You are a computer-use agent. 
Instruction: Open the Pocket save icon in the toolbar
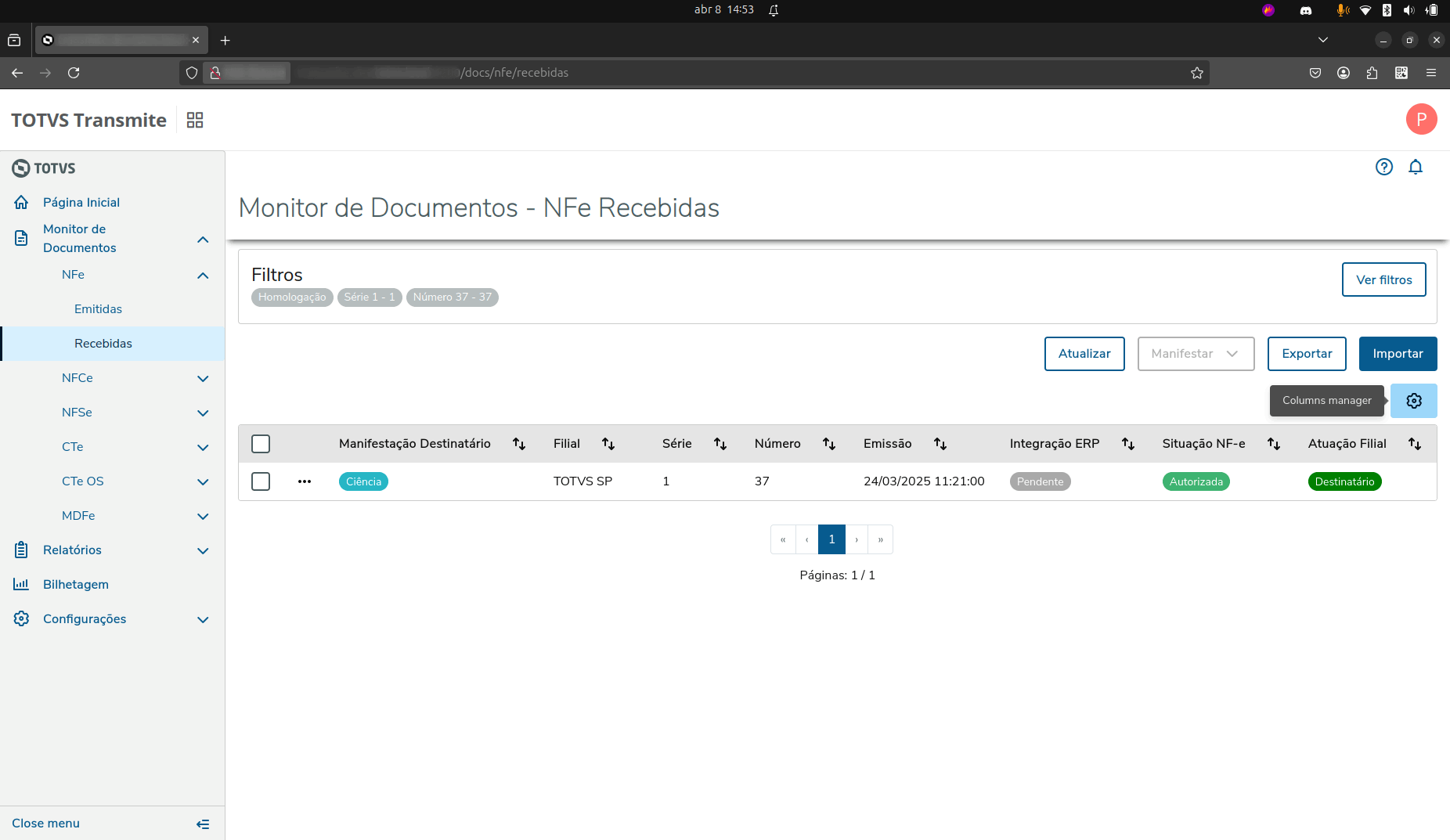1315,73
